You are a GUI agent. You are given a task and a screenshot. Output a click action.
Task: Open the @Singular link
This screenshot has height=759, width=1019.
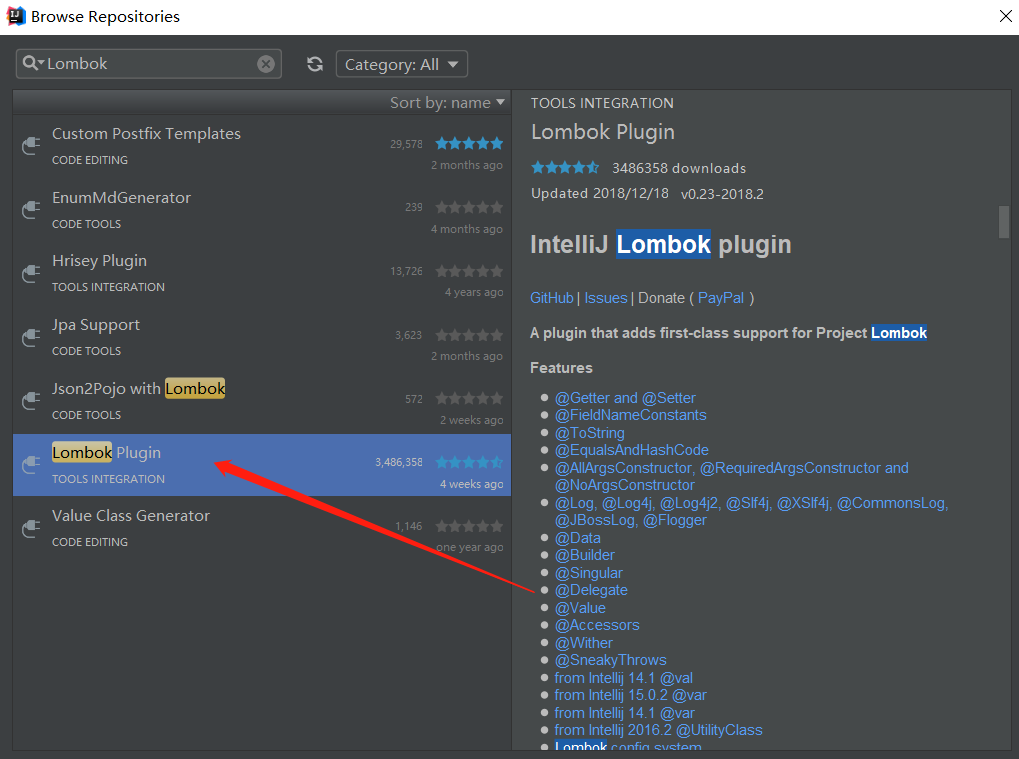pos(589,573)
